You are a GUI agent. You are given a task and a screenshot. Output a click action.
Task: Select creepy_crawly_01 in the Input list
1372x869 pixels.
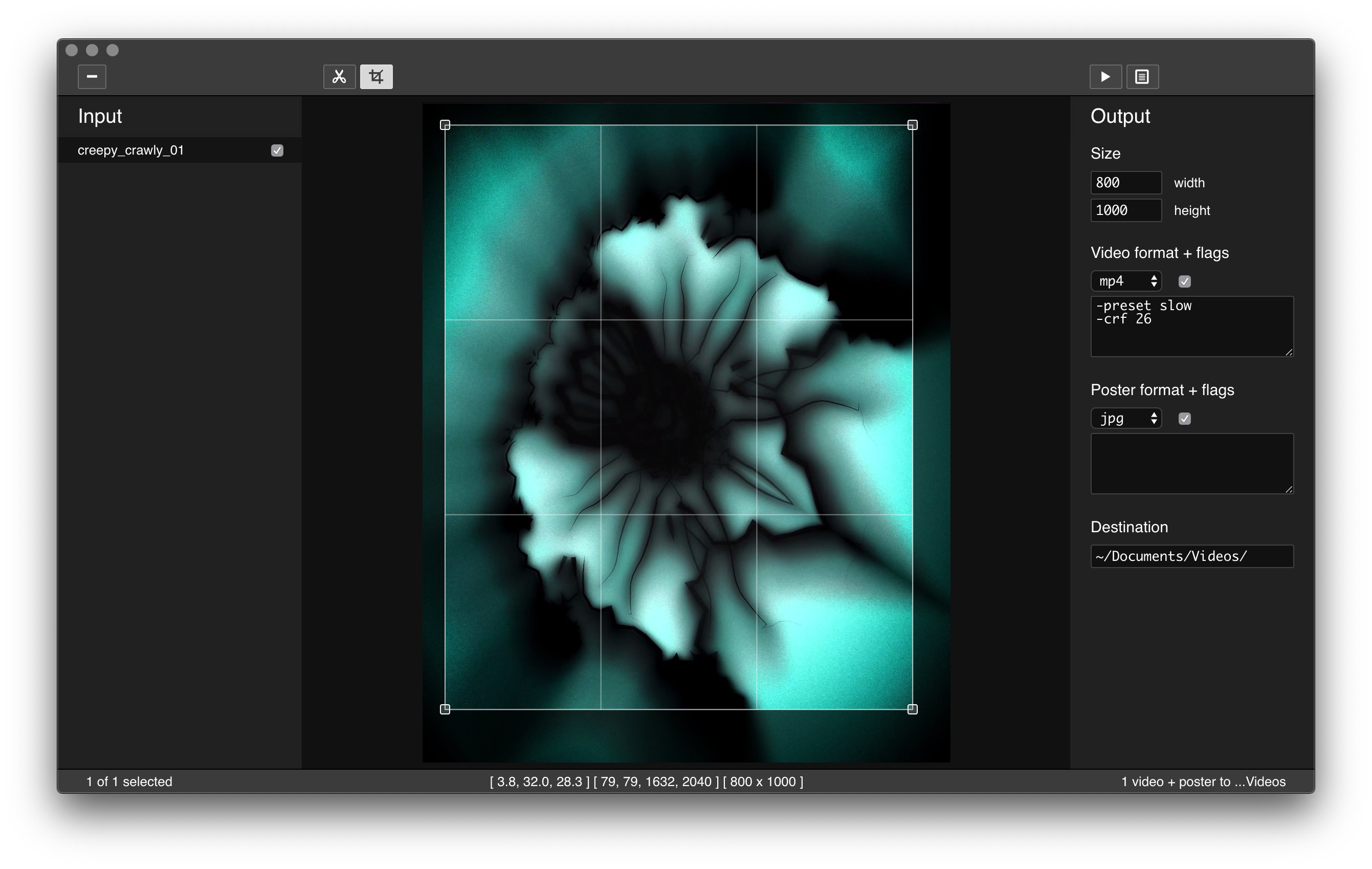(131, 150)
